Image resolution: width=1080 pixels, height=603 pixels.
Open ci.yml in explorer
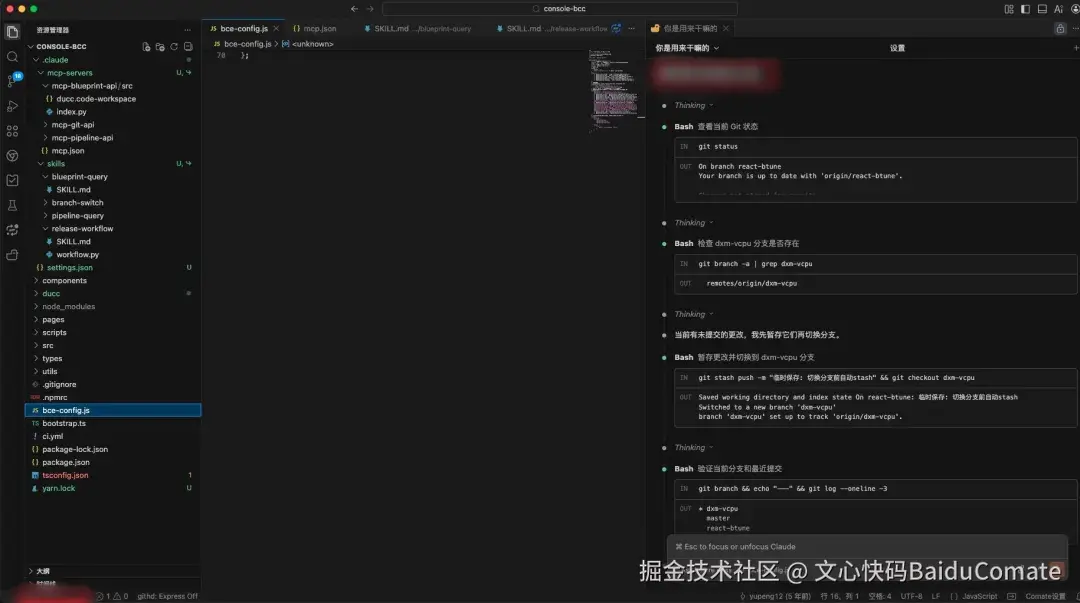tap(52, 436)
